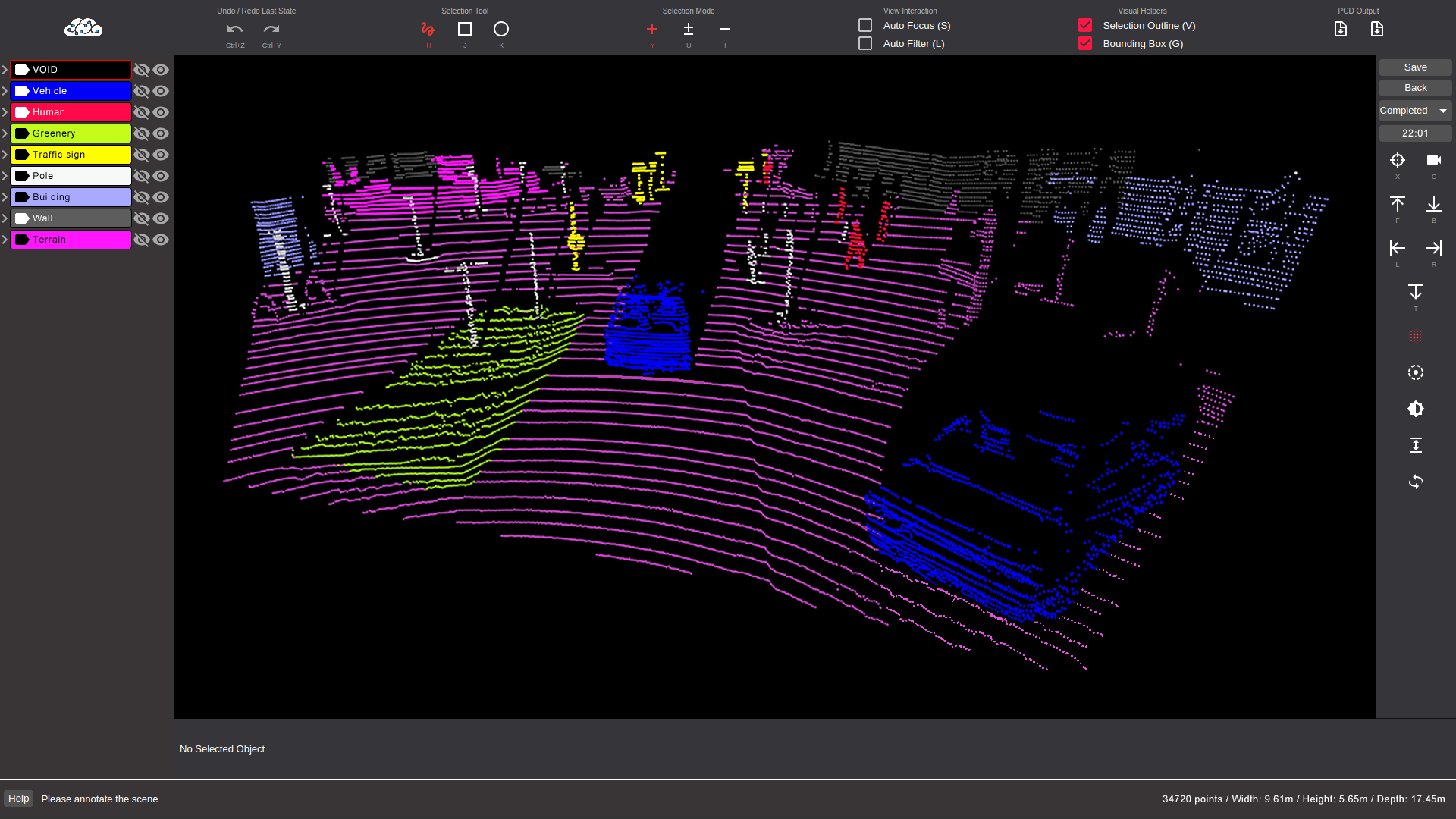The width and height of the screenshot is (1456, 819).
Task: Open the Help button
Action: 19,799
